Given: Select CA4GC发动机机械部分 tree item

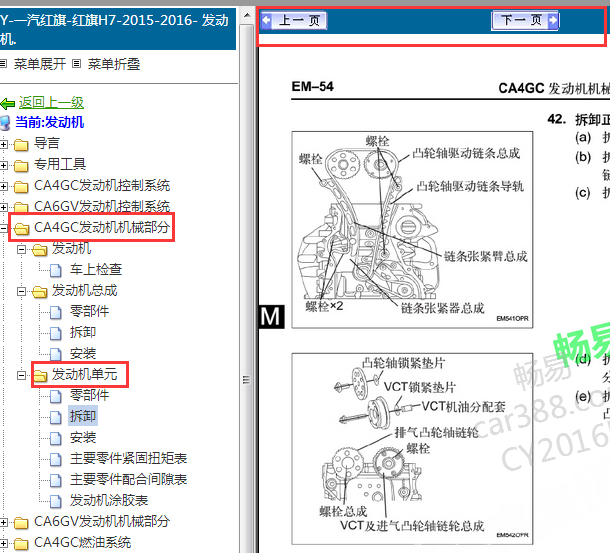Looking at the screenshot, I should tap(102, 227).
